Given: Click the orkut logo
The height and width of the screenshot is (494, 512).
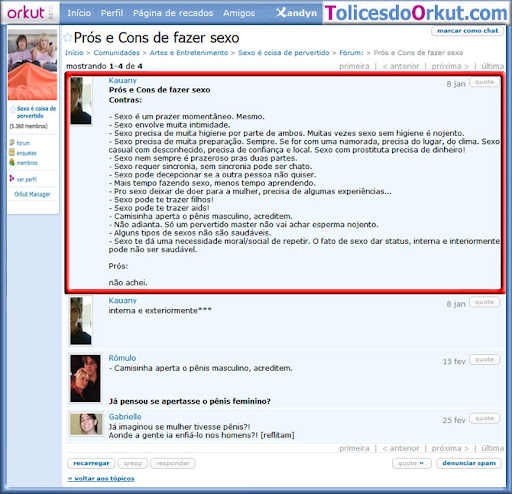Looking at the screenshot, I should [26, 13].
